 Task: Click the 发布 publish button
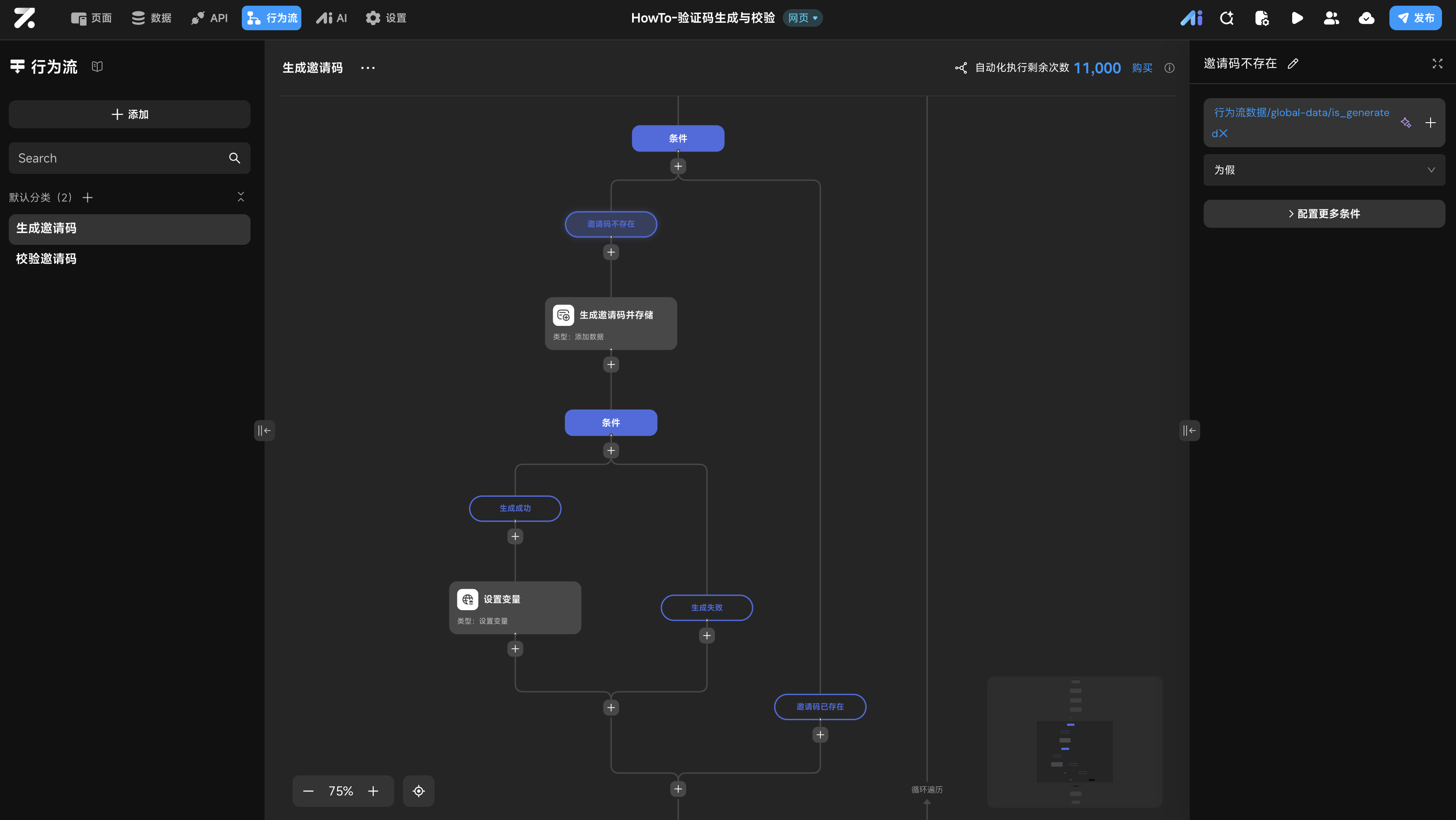click(x=1415, y=18)
